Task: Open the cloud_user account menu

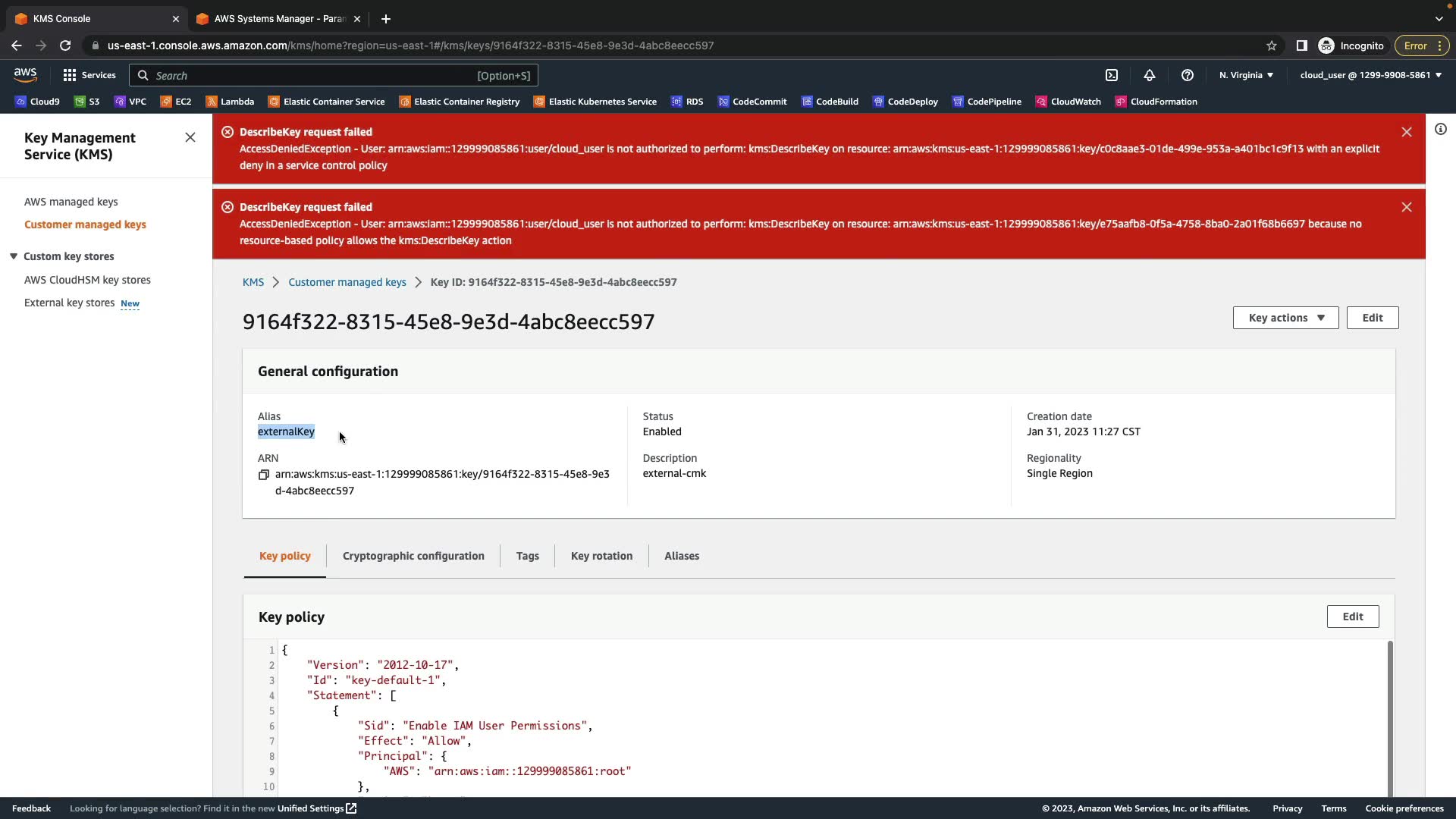Action: [x=1370, y=75]
